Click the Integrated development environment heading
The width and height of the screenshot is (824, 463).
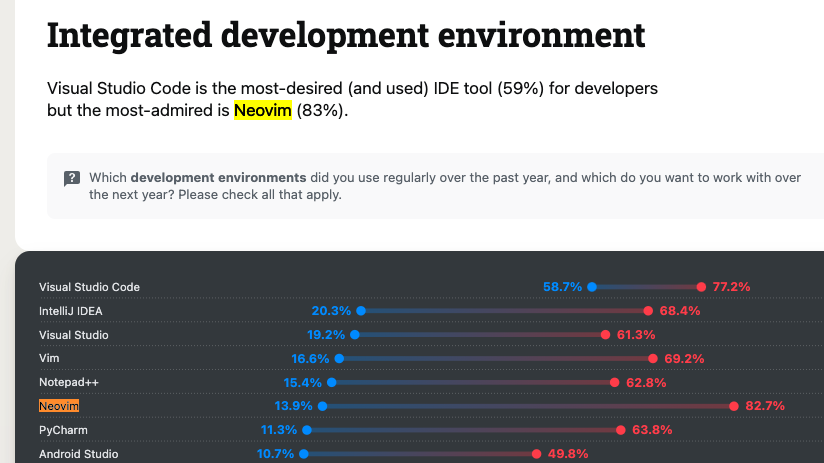click(x=346, y=35)
